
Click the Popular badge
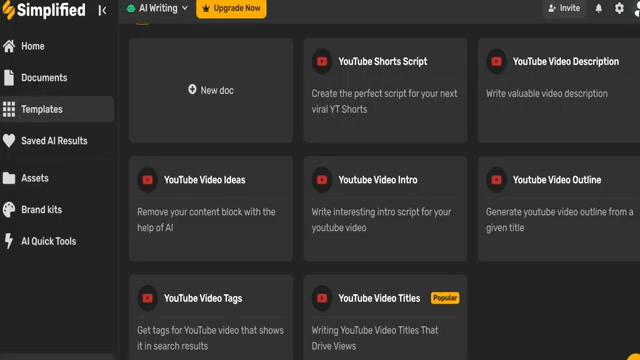pyautogui.click(x=445, y=298)
